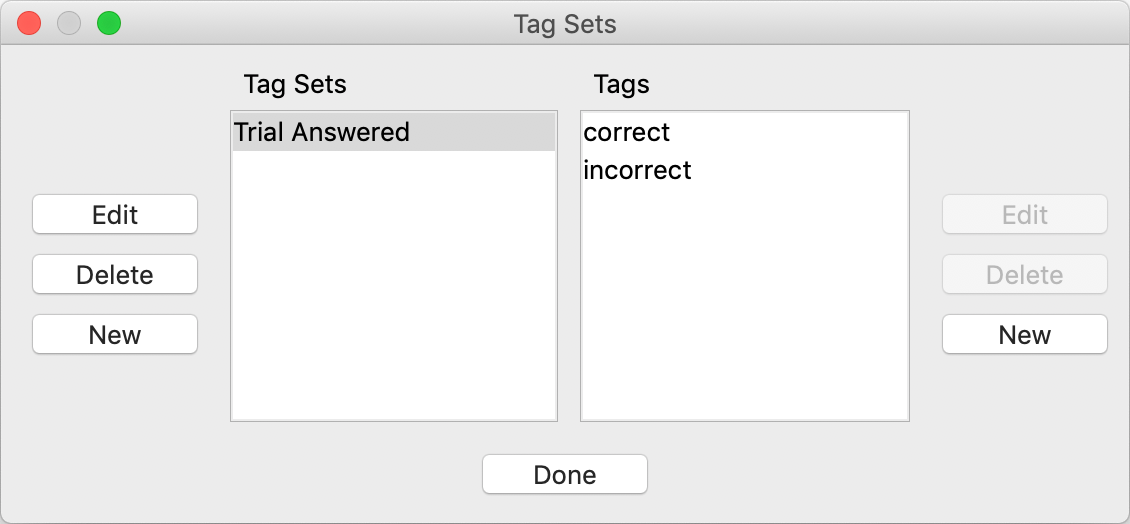Click the Edit button for Tag Sets
This screenshot has width=1130, height=524.
coord(115,215)
